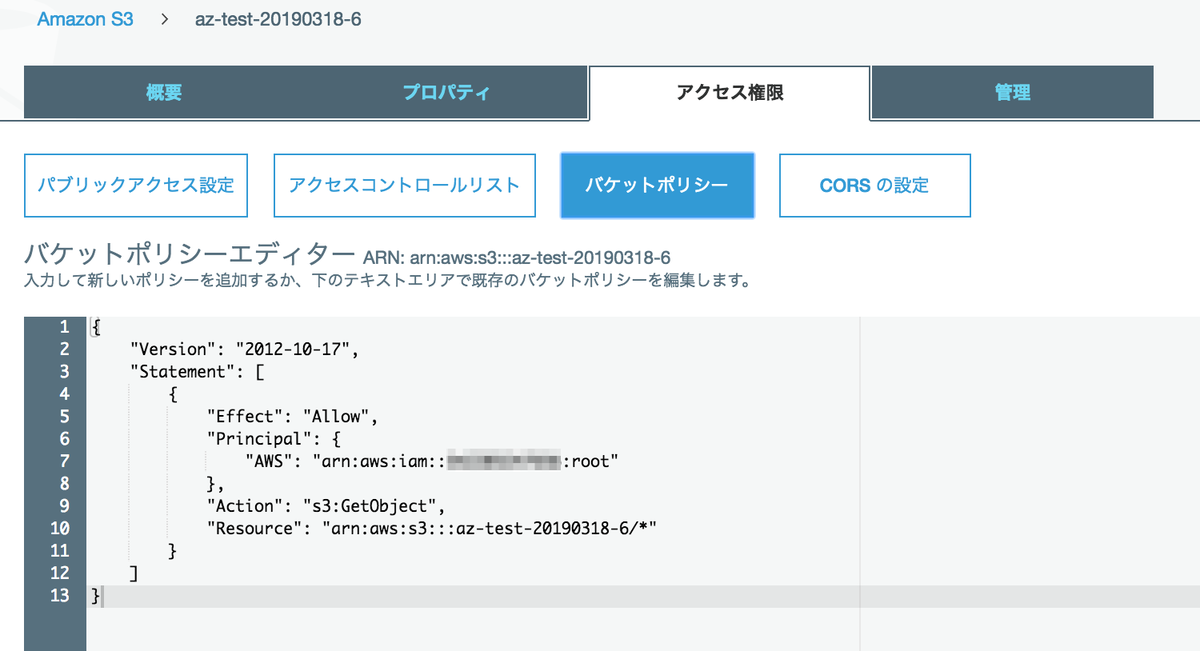Switch to the 概要 tab
This screenshot has width=1200, height=651.
(x=164, y=93)
